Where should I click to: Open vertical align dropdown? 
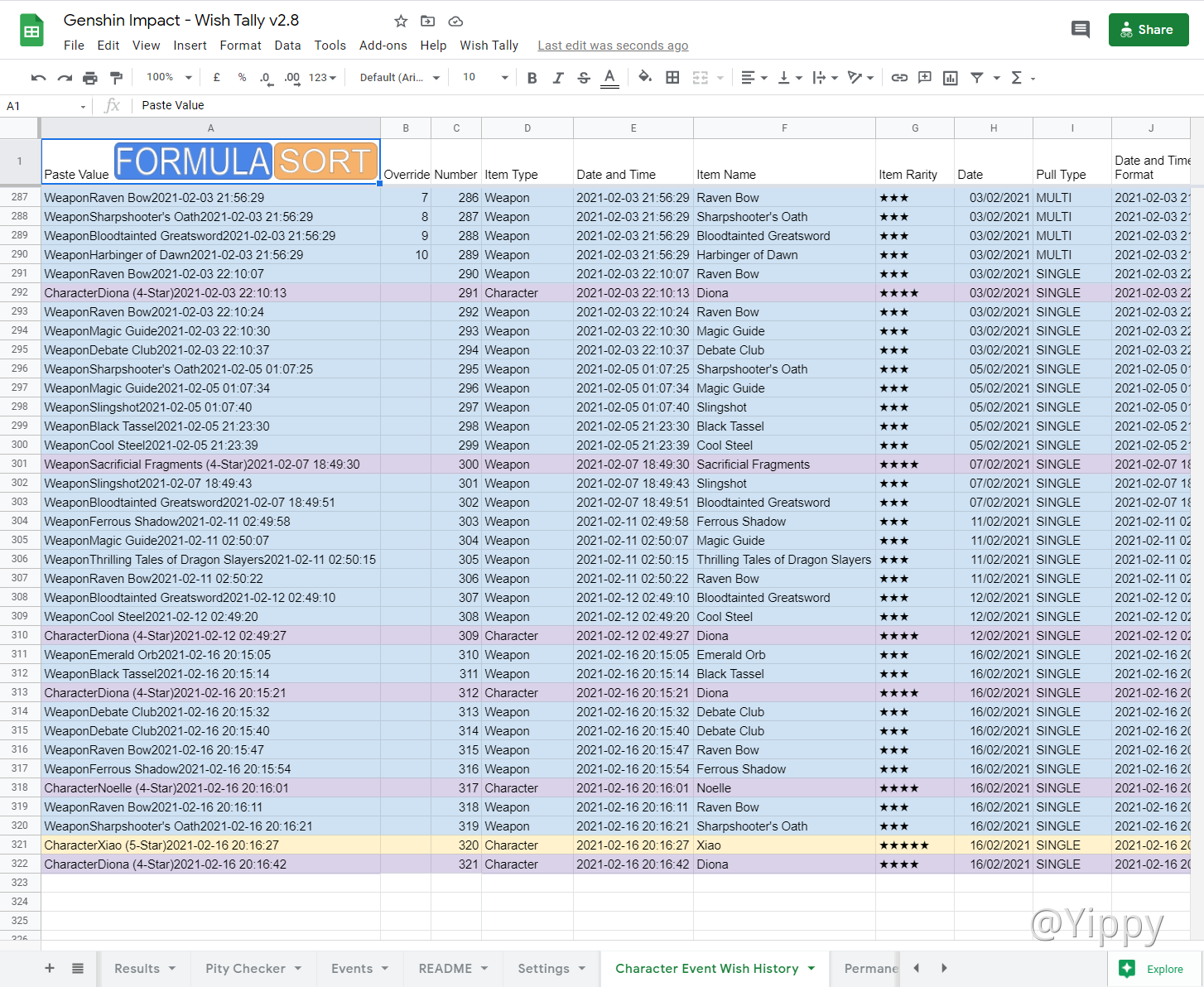[x=789, y=78]
